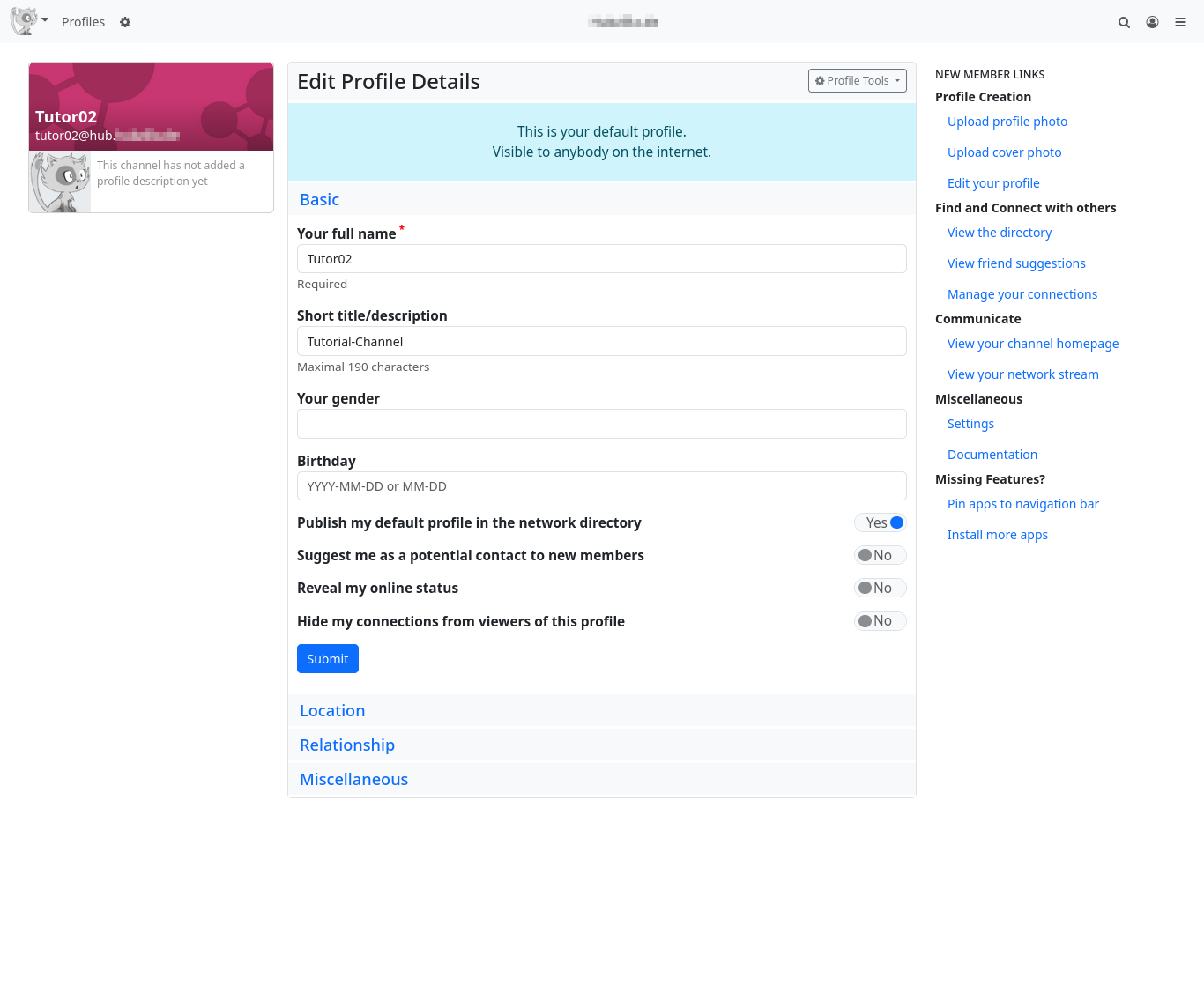Click the search magnifier icon
The width and height of the screenshot is (1204, 993).
pos(1124,22)
